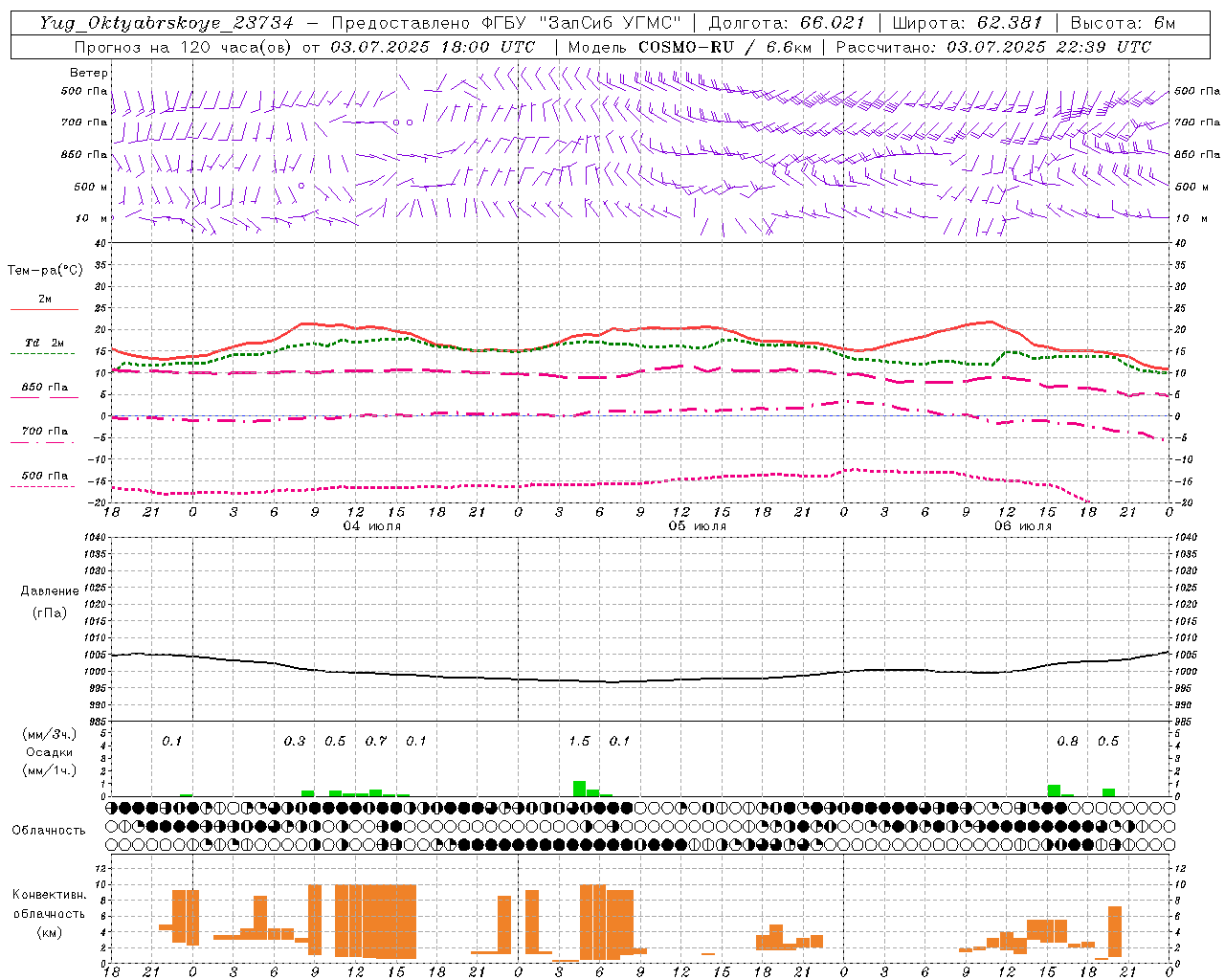Click the red '2м' temperature legend line
1225x980 pixels.
[44, 309]
